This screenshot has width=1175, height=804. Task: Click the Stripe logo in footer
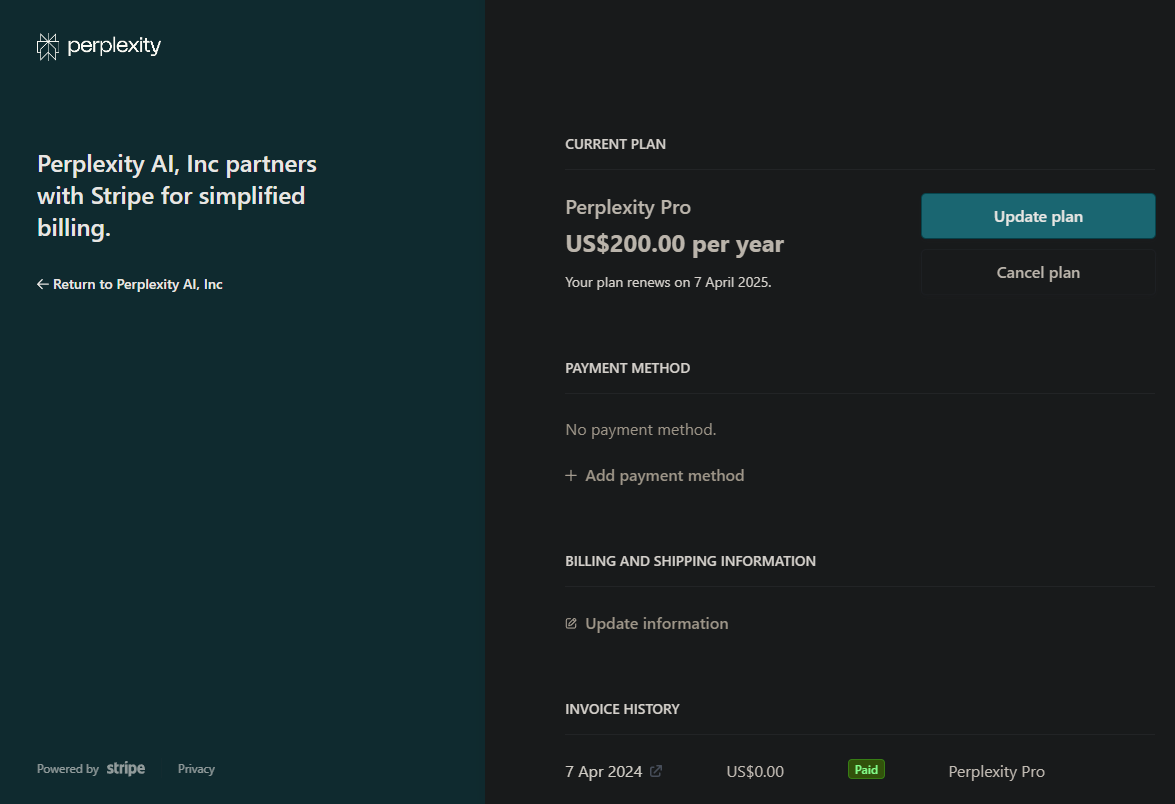tap(126, 769)
